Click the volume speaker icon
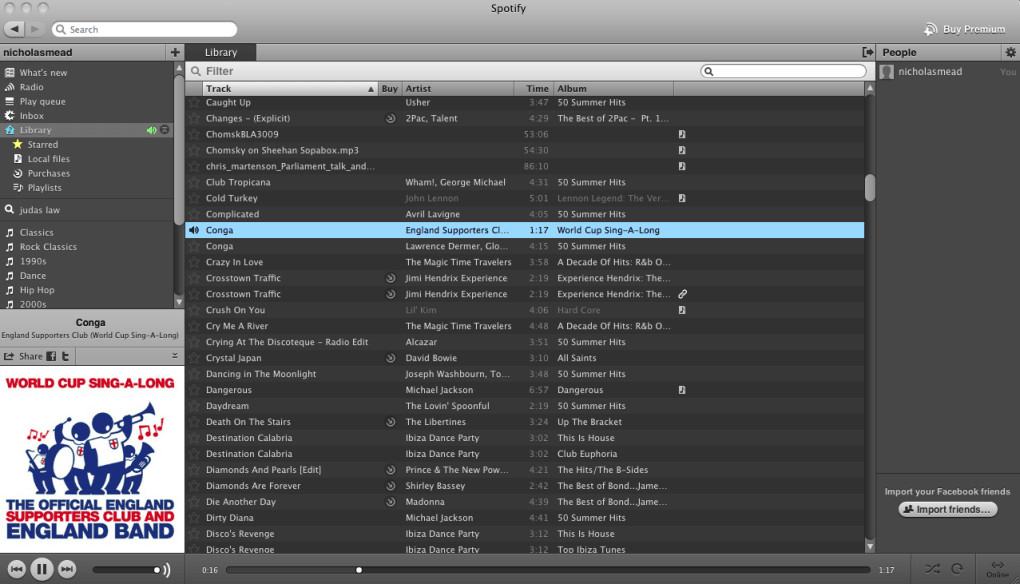This screenshot has height=584, width=1020. click(x=167, y=570)
